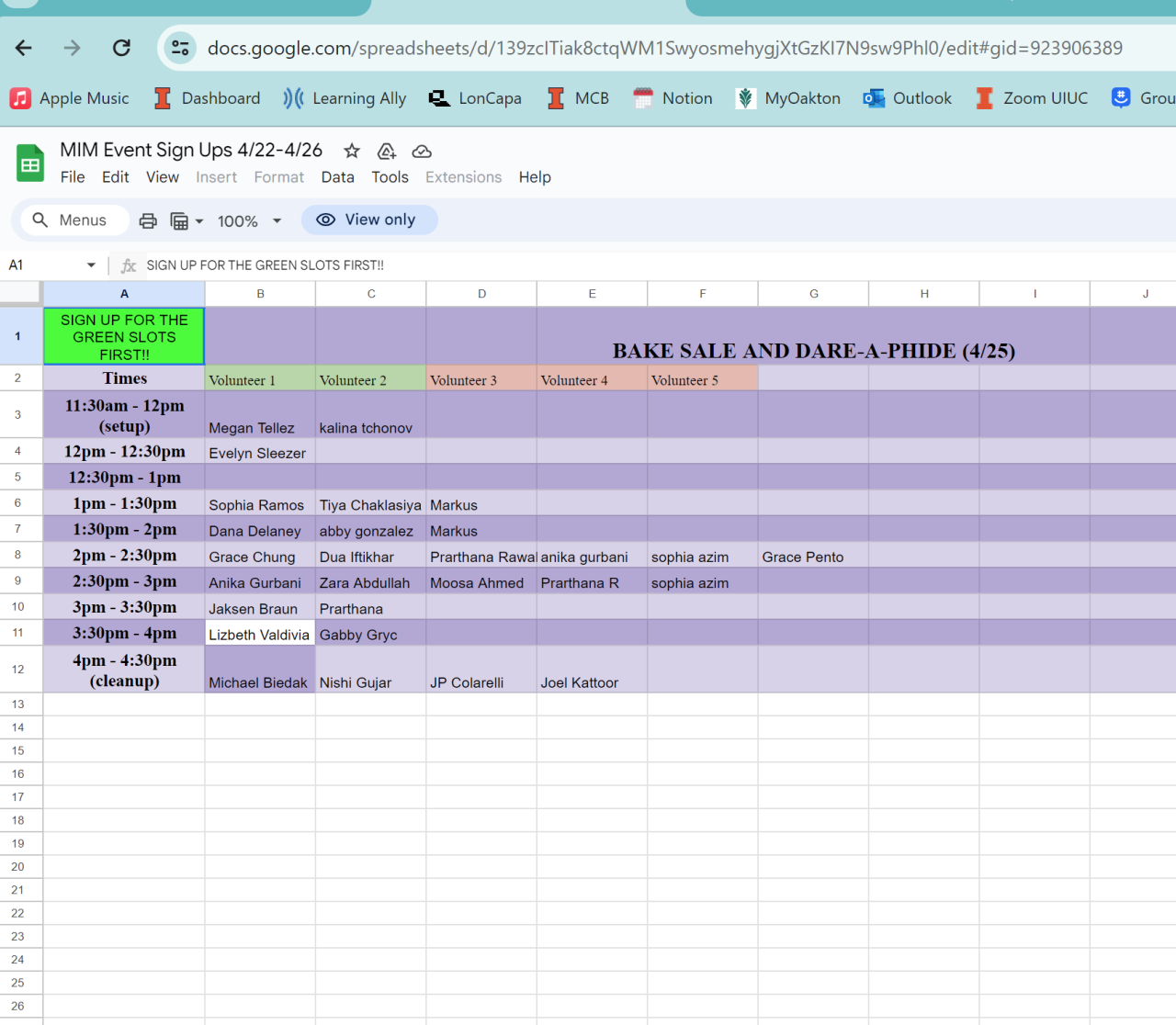Select the Lizbeth Valdivia cell

259,634
